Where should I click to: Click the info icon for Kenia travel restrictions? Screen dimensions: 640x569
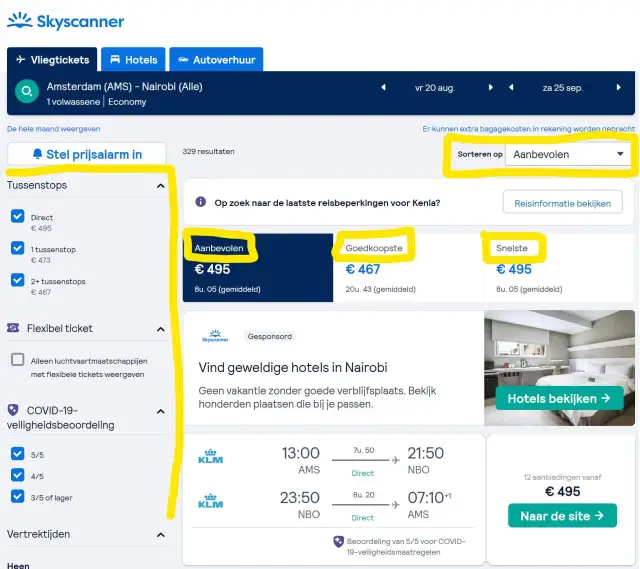200,202
